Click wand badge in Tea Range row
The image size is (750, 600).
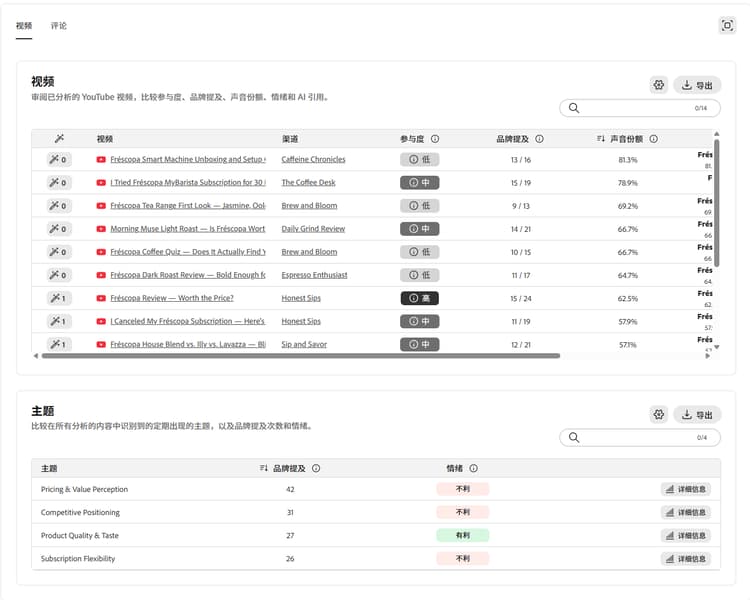59,205
